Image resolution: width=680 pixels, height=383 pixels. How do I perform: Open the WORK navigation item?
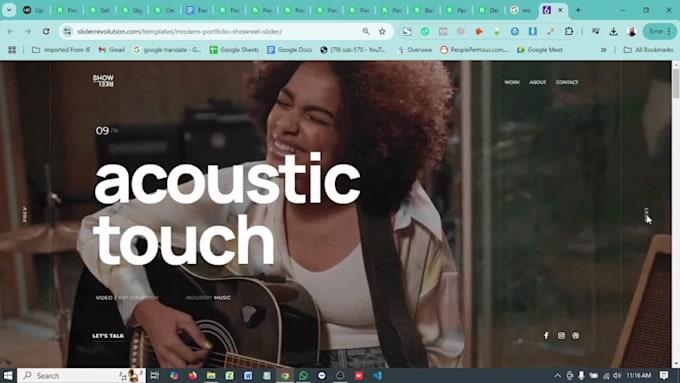point(512,82)
